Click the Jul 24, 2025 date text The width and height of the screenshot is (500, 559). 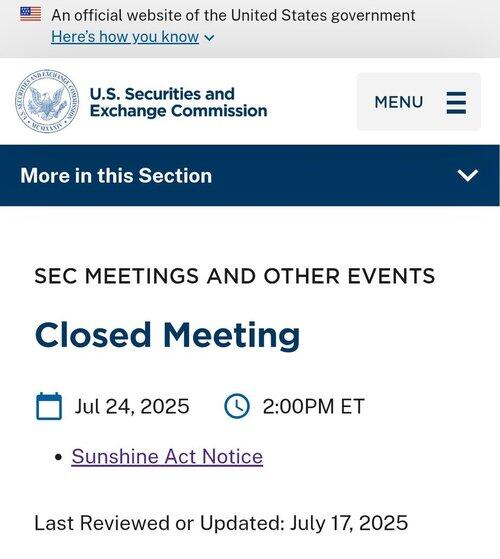pyautogui.click(x=132, y=406)
